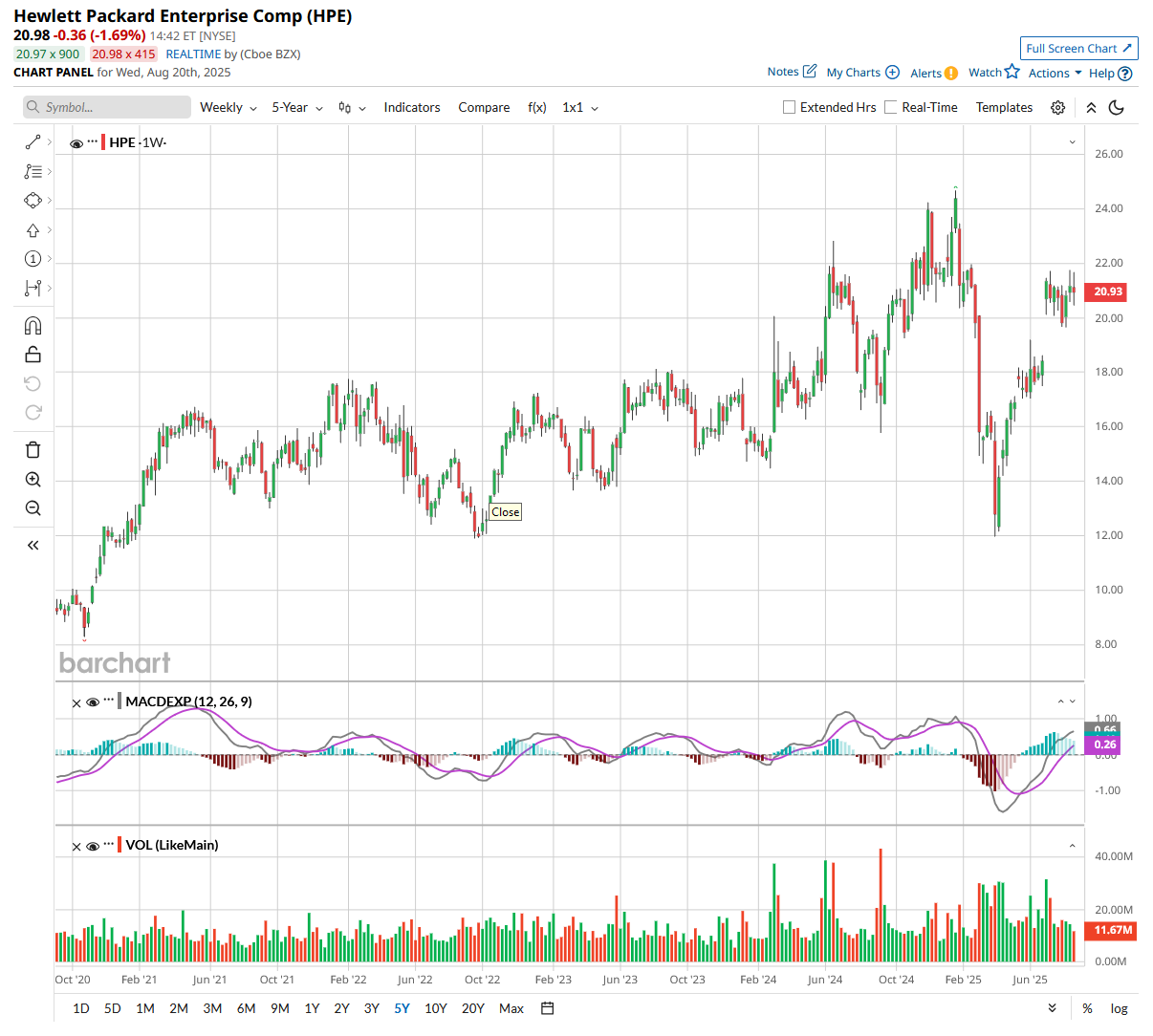Open the f(x) expressions button
The width and height of the screenshot is (1153, 1036).
537,108
